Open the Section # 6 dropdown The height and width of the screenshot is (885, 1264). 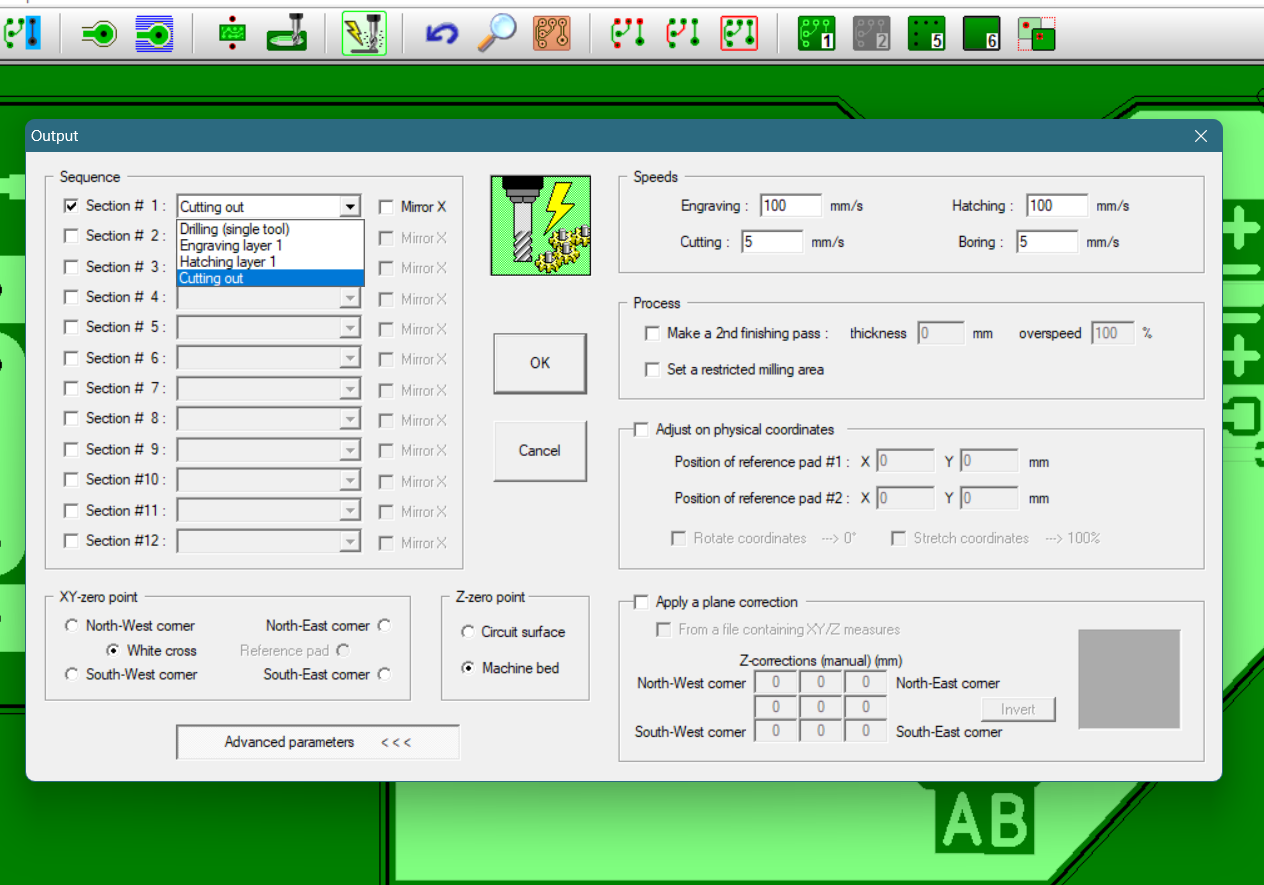(x=350, y=358)
